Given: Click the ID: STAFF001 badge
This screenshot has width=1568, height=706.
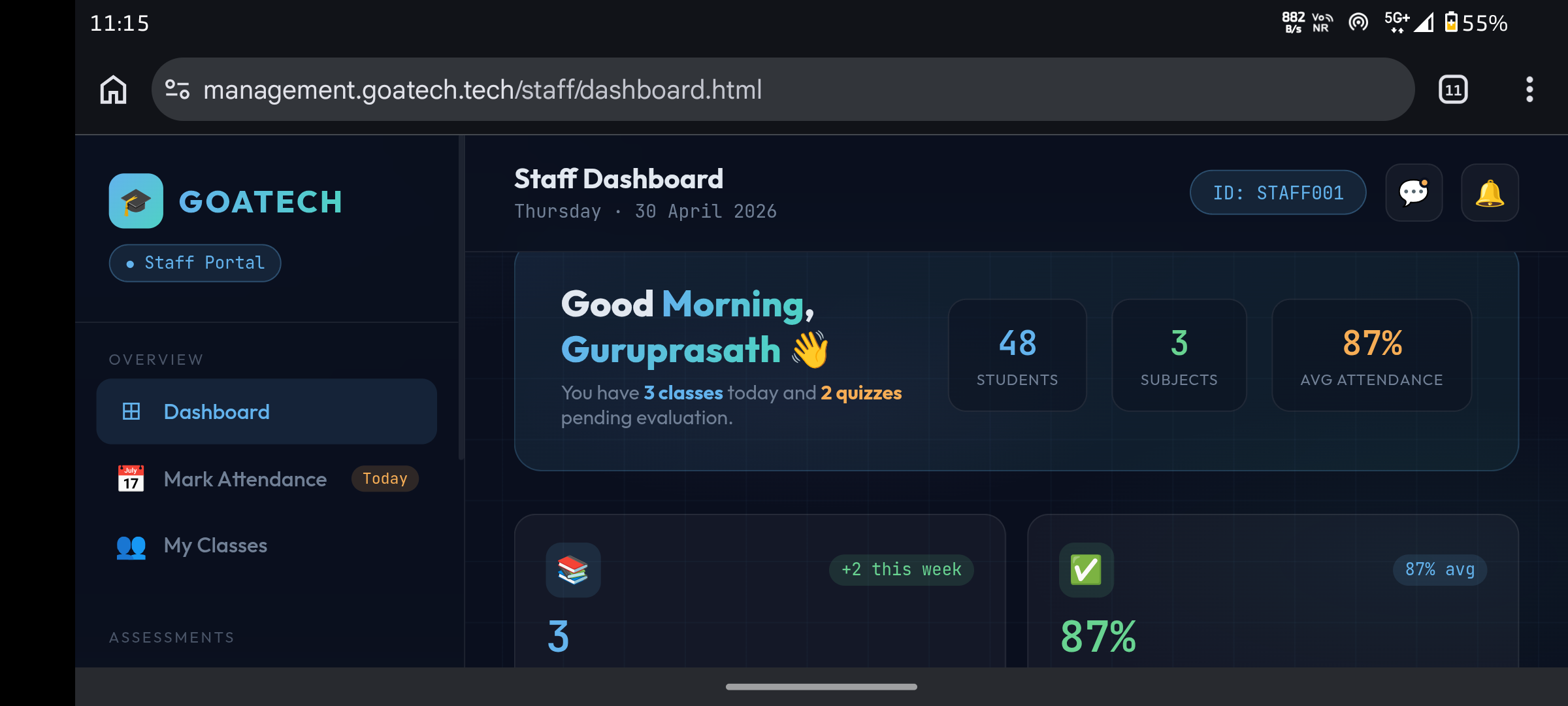Looking at the screenshot, I should click(x=1278, y=193).
